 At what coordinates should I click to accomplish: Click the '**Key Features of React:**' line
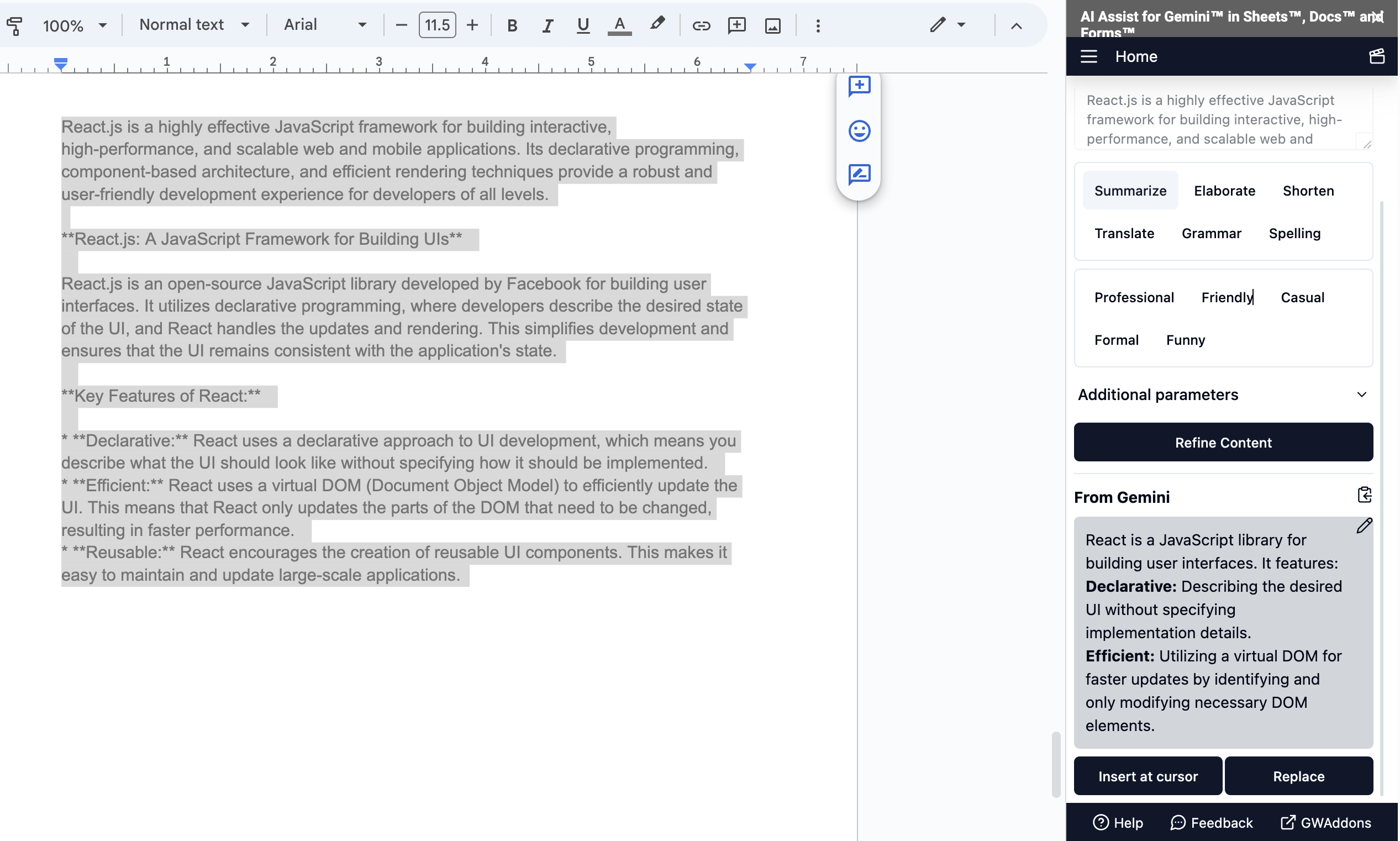(x=161, y=396)
